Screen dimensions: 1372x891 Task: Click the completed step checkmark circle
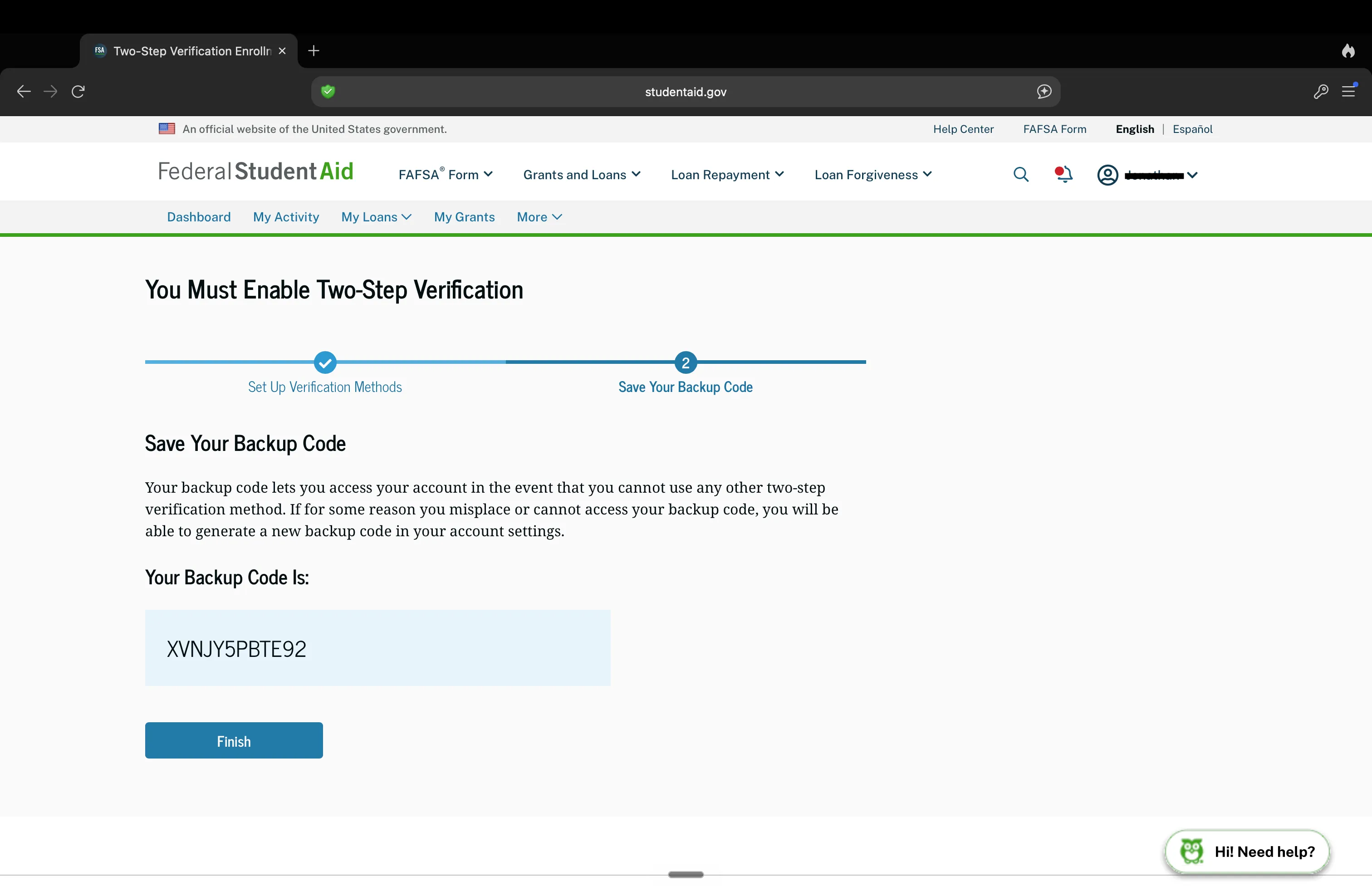click(325, 362)
